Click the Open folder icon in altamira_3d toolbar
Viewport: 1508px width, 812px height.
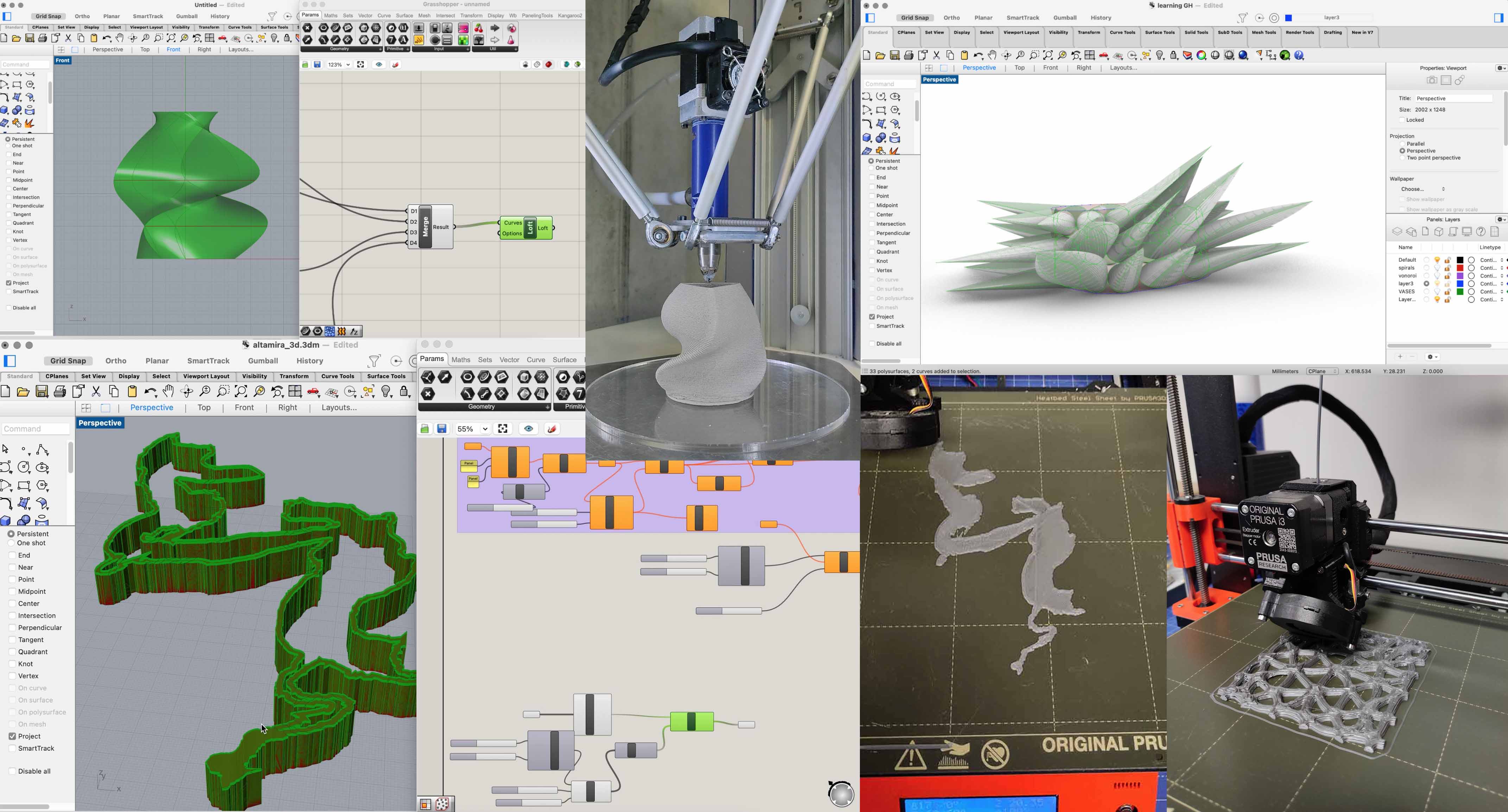click(x=23, y=392)
